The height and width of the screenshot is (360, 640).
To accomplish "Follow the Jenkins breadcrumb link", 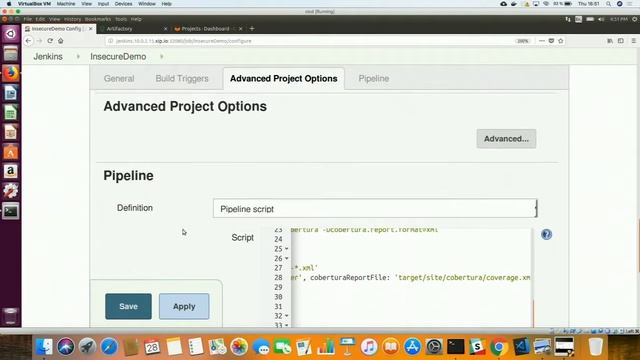I will pos(48,57).
